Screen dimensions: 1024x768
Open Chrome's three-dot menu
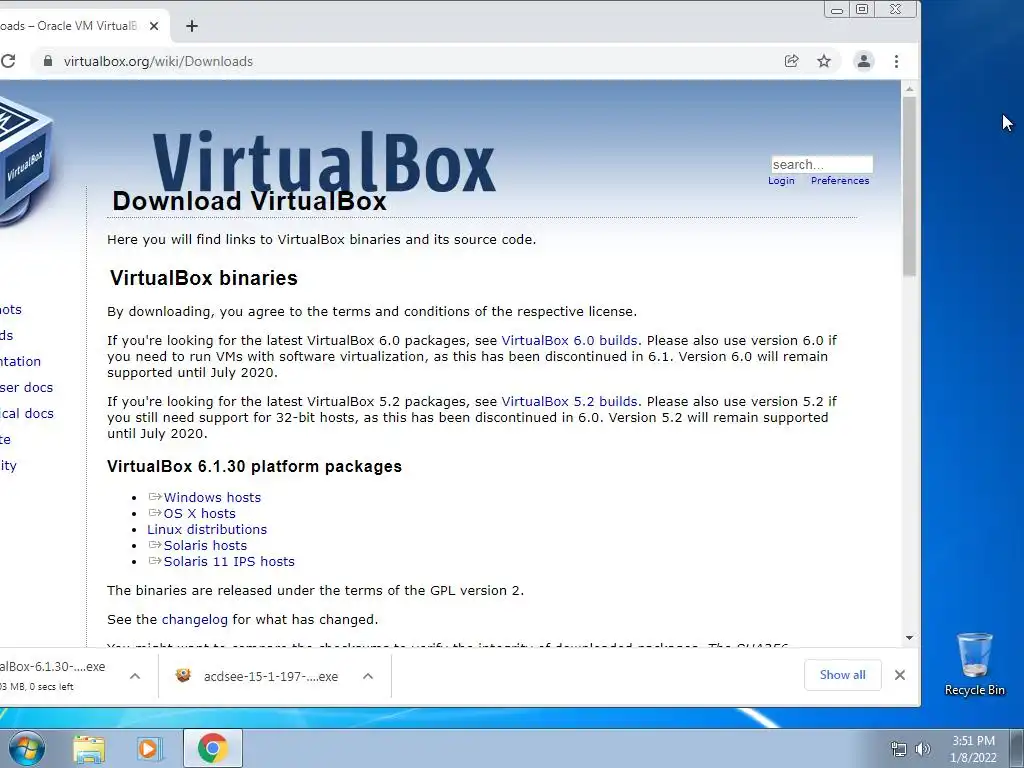click(896, 61)
